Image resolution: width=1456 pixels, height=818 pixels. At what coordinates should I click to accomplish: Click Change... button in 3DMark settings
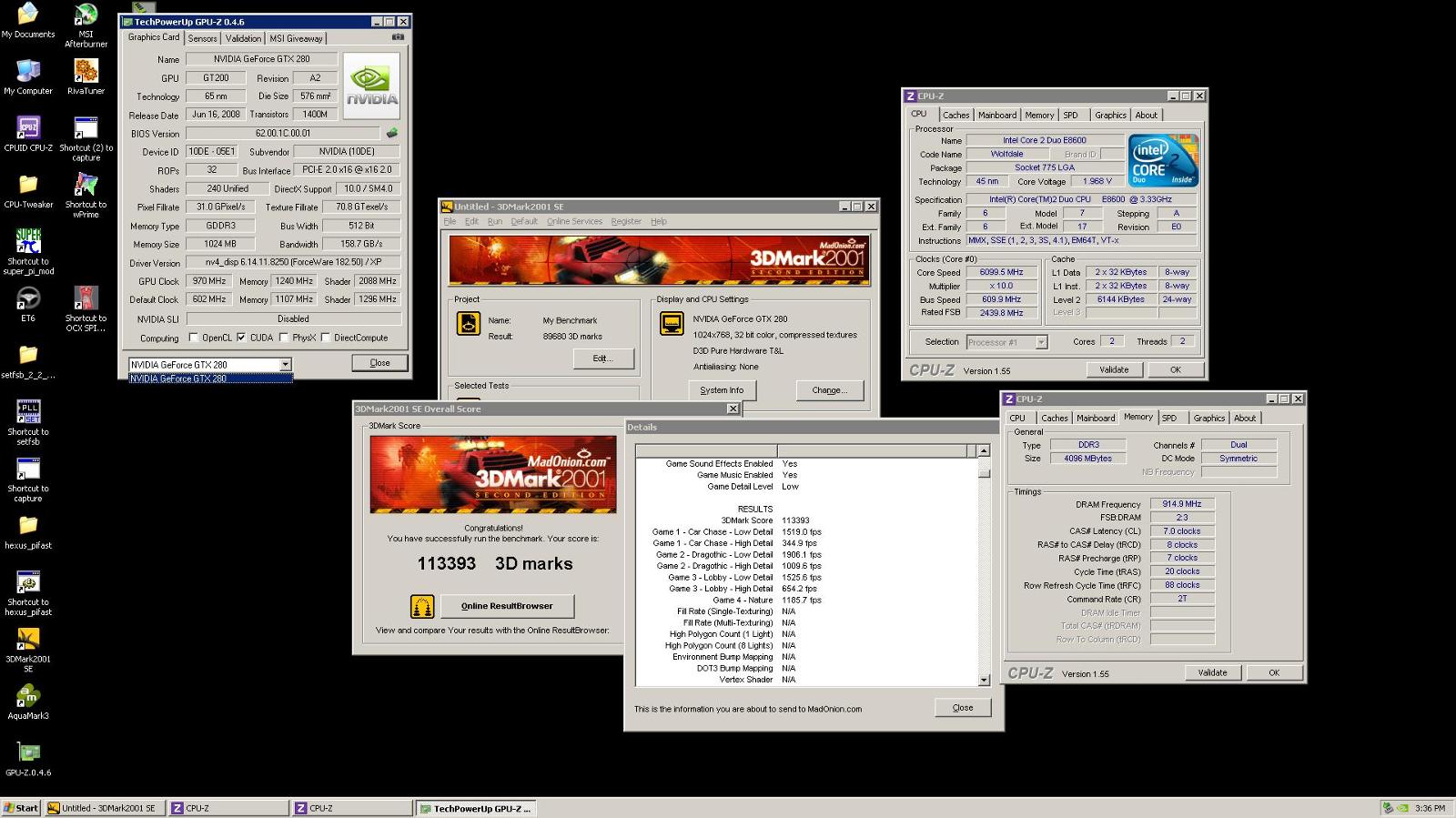click(x=829, y=390)
